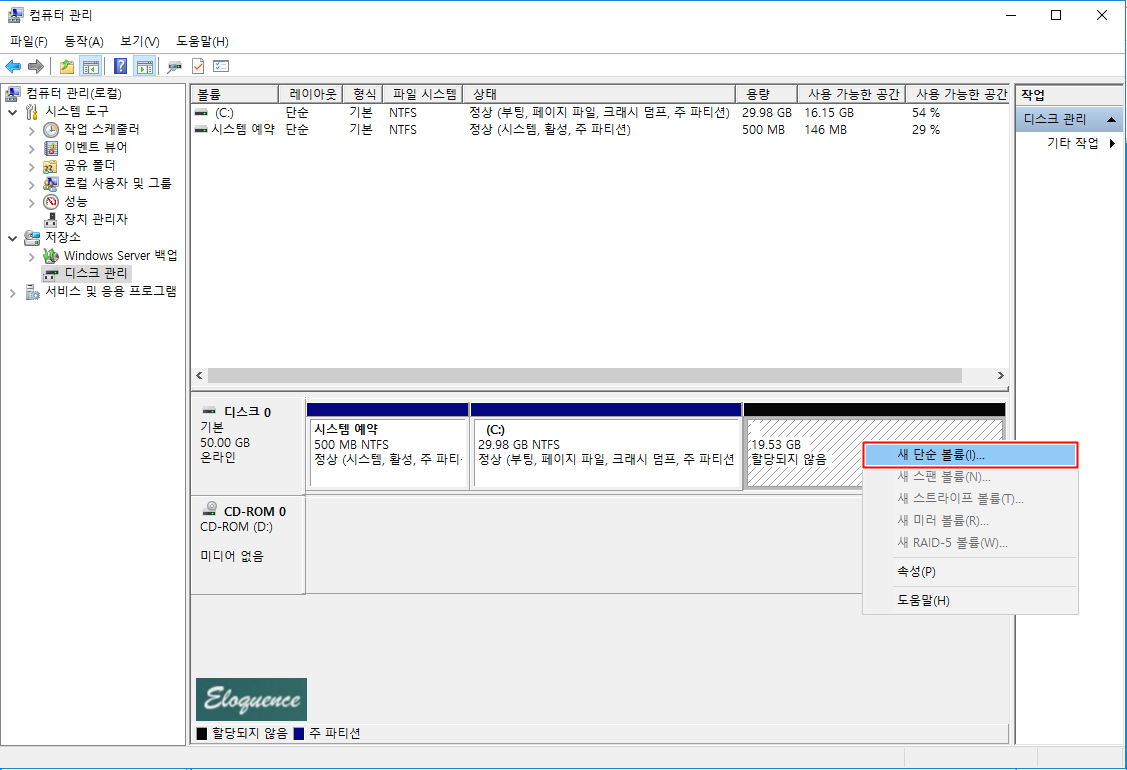Sort by the 볼륨 column header

pos(234,94)
